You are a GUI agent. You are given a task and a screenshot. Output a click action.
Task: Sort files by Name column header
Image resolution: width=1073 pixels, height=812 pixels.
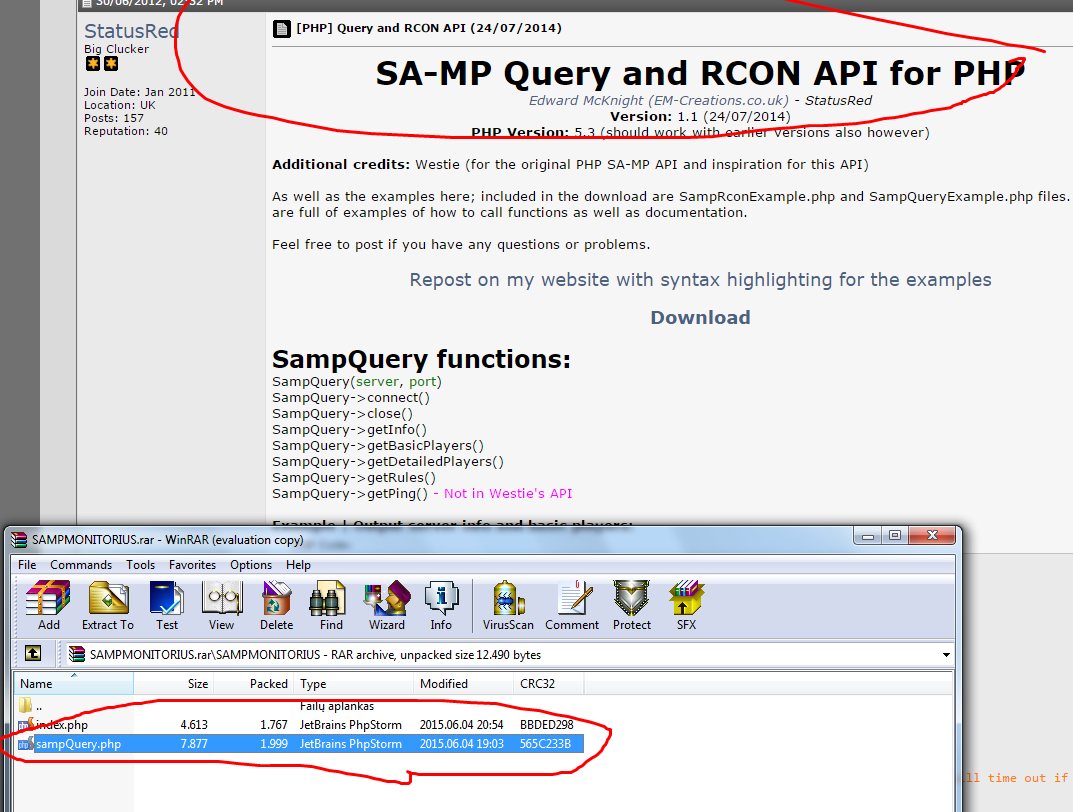pos(74,683)
